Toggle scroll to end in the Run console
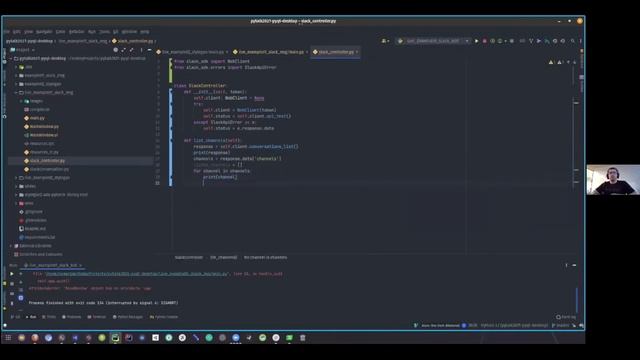 [x=21, y=298]
